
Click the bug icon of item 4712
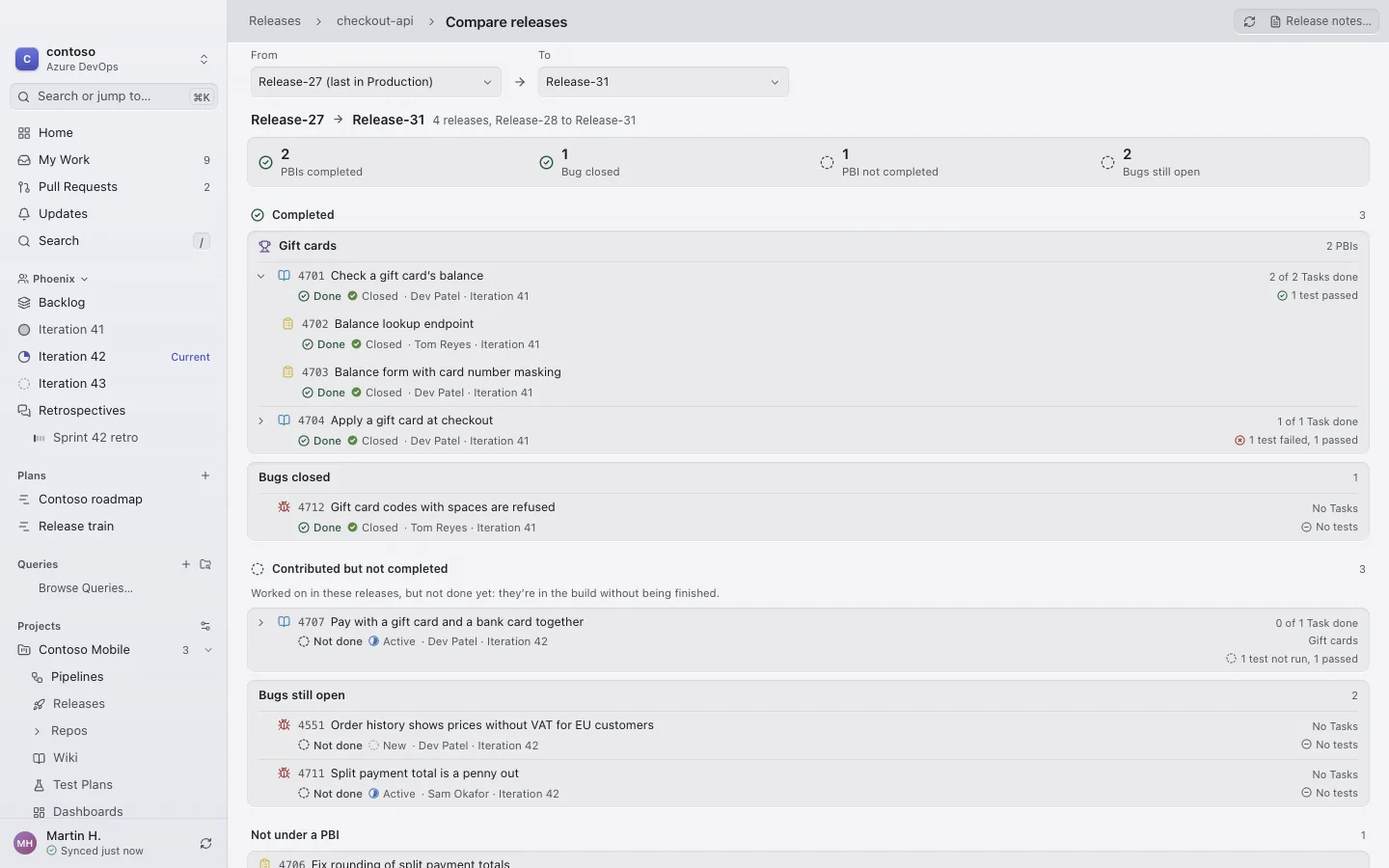coord(284,507)
